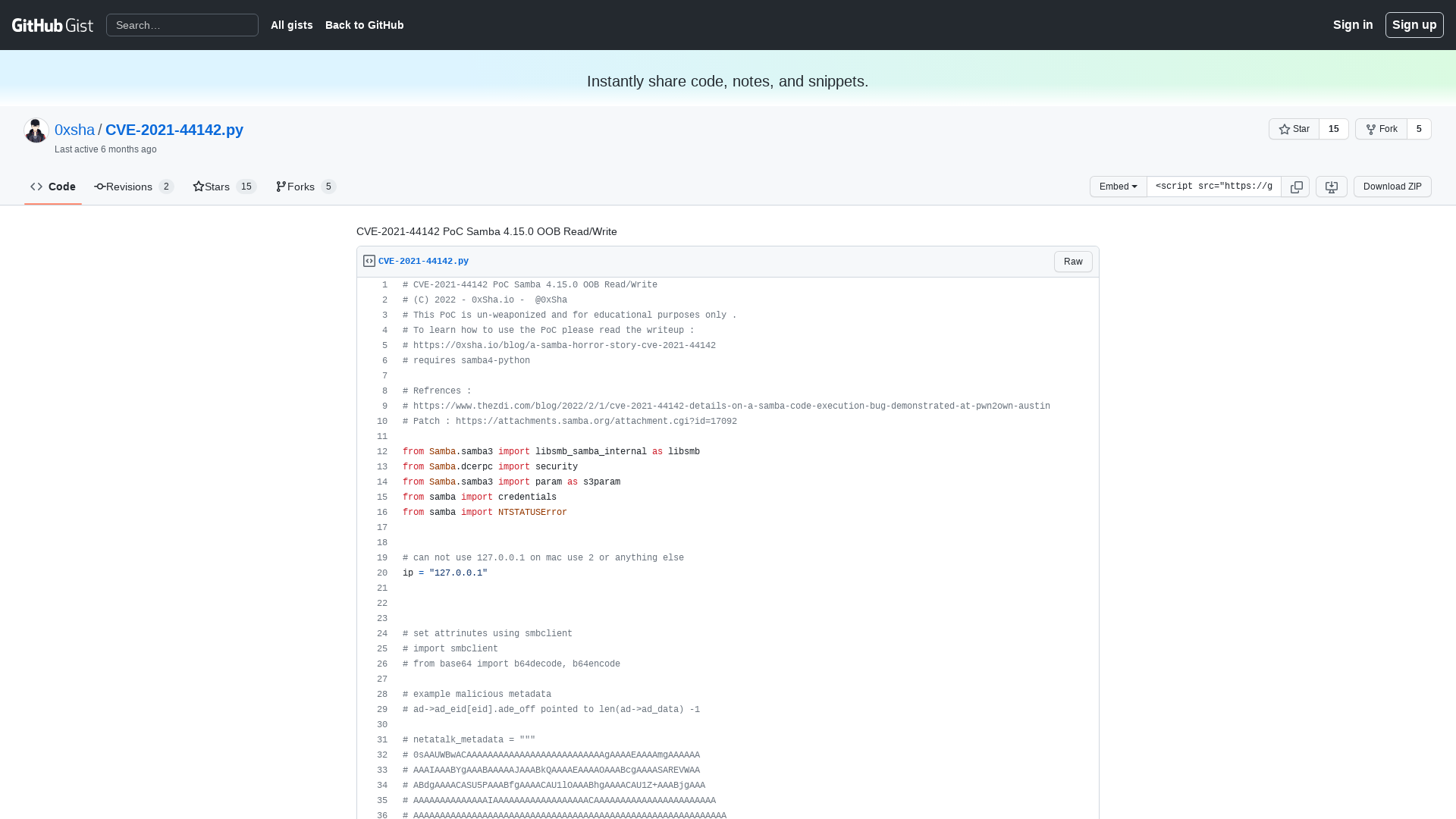1456x819 pixels.
Task: Click 'from Samba.dcerpc import security' line
Action: (490, 467)
